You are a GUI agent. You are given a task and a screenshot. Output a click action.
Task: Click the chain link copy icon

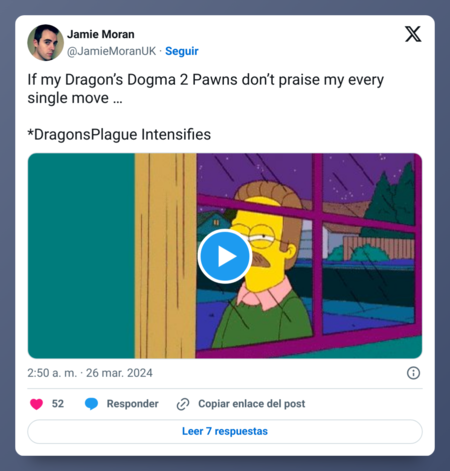[x=183, y=404]
